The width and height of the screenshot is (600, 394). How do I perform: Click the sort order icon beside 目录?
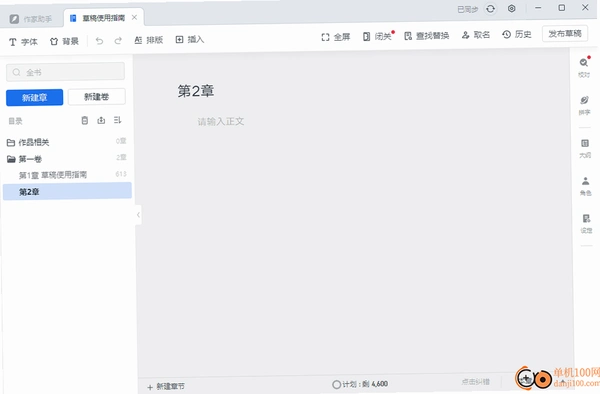(x=117, y=120)
